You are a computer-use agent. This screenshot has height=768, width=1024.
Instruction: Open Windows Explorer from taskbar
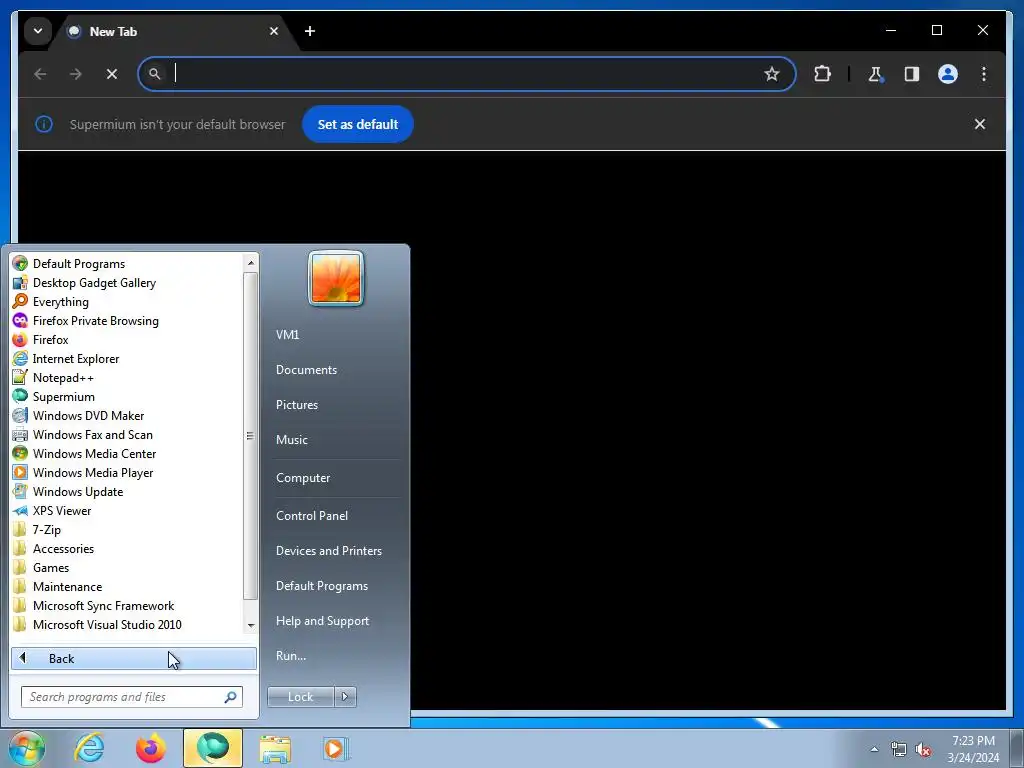point(275,748)
